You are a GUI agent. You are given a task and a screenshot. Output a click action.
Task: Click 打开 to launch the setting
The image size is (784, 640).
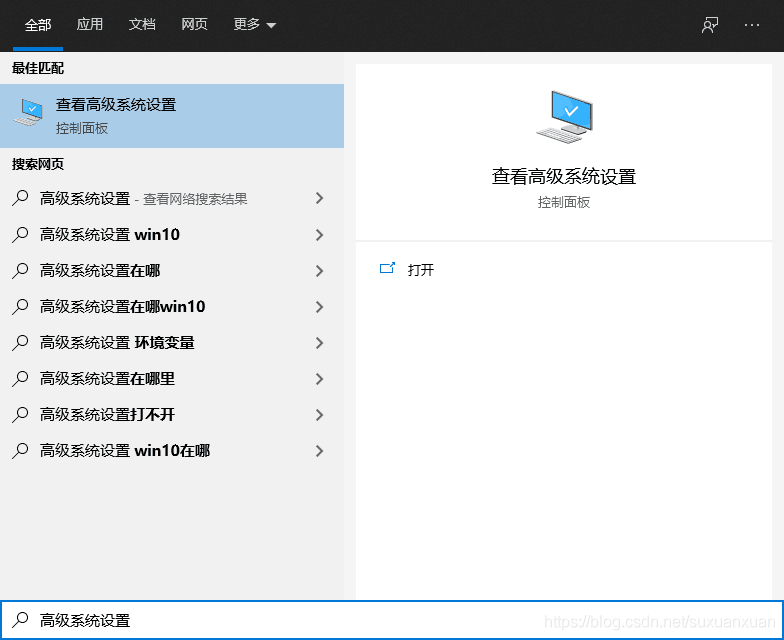(x=420, y=270)
